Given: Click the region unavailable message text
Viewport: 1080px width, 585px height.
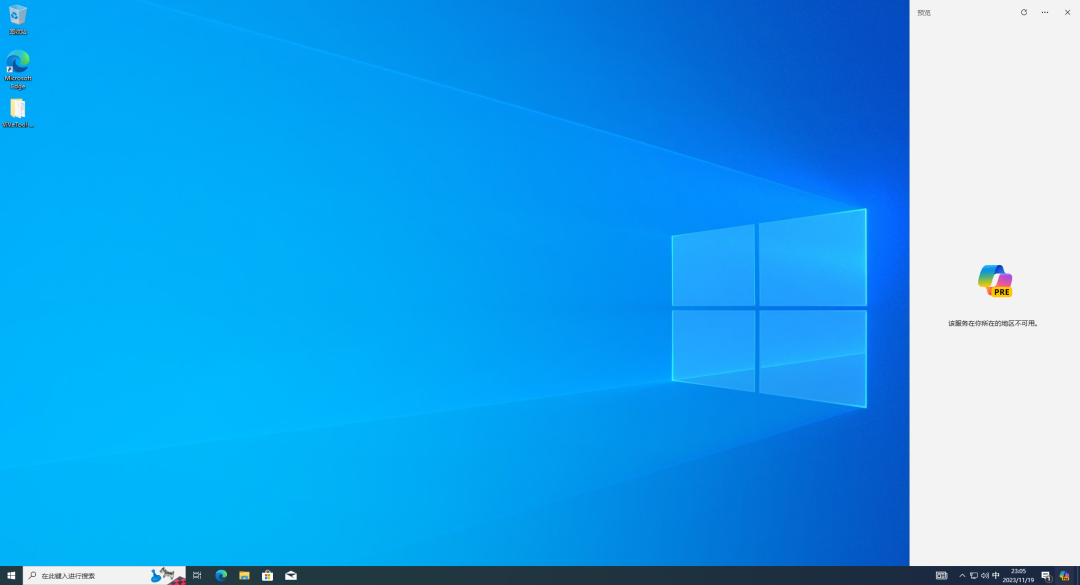Looking at the screenshot, I should point(993,323).
